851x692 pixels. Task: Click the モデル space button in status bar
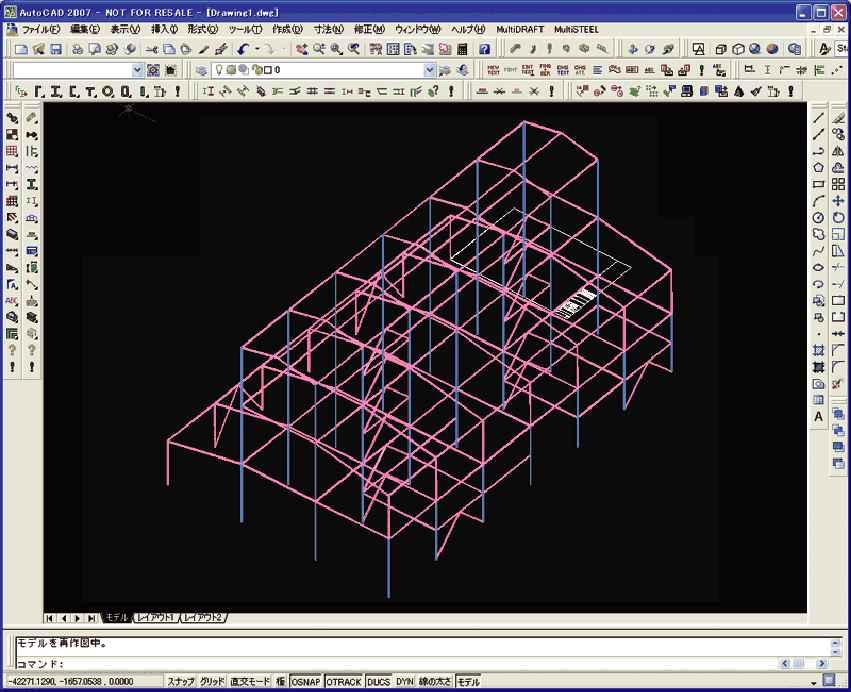click(468, 681)
